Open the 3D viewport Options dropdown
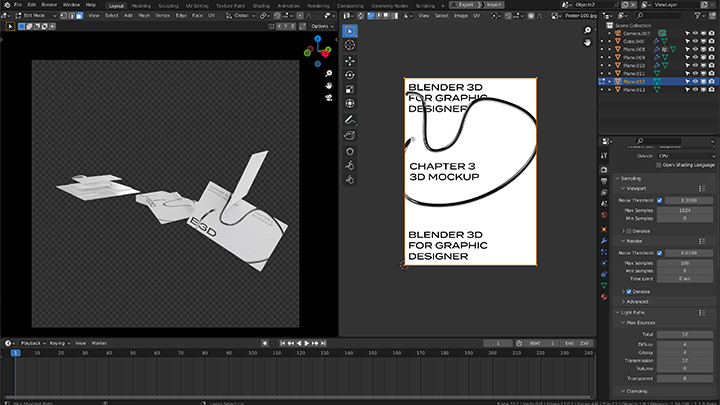 321,26
